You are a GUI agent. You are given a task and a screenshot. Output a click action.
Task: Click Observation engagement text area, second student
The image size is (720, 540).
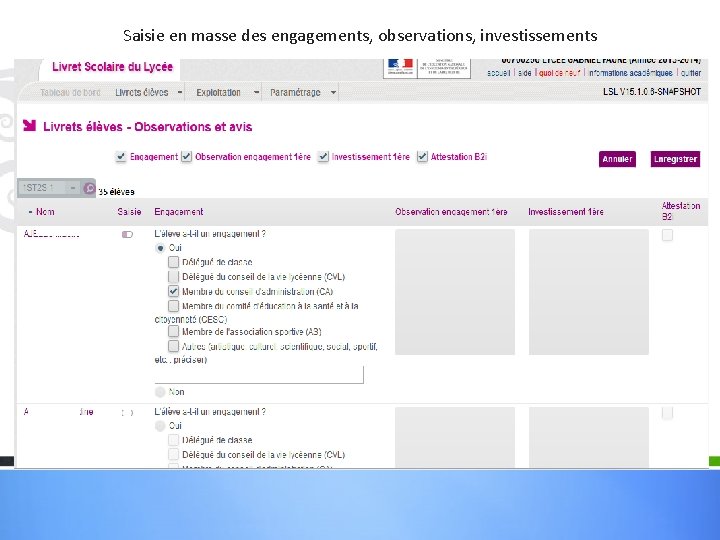[455, 437]
